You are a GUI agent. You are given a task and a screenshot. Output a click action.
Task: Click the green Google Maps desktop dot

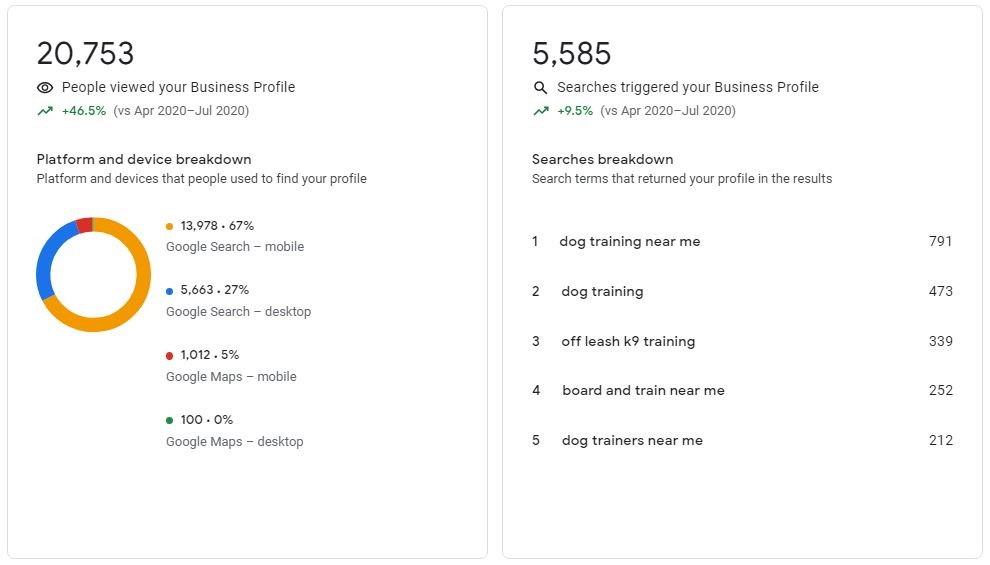[170, 421]
